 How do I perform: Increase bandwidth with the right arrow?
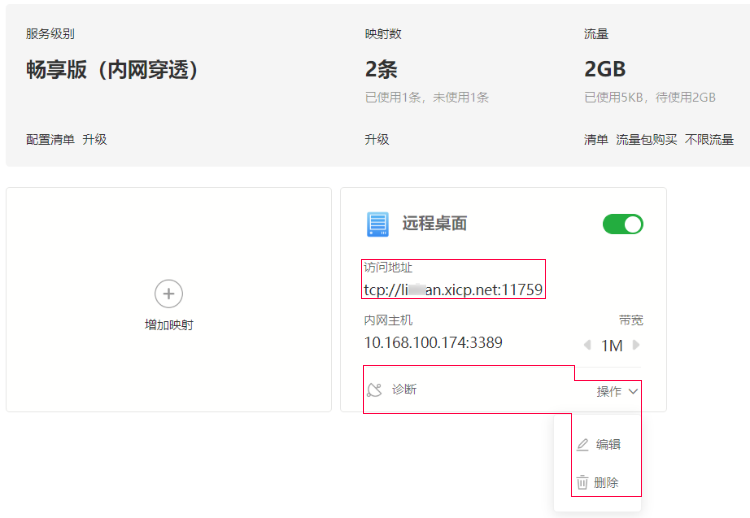[636, 345]
